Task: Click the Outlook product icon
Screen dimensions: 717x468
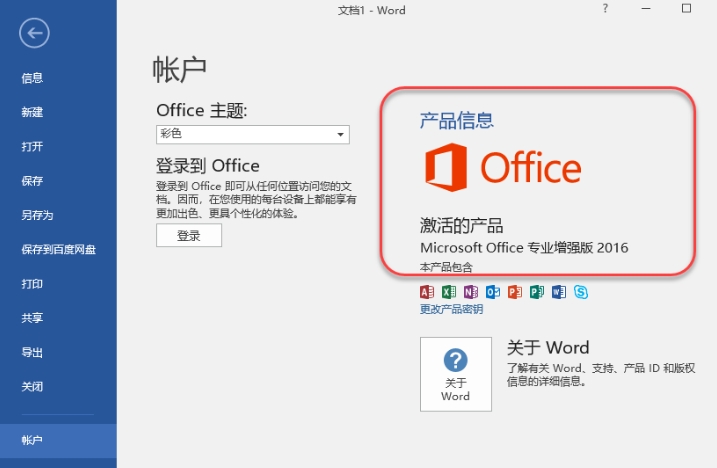Action: (493, 291)
